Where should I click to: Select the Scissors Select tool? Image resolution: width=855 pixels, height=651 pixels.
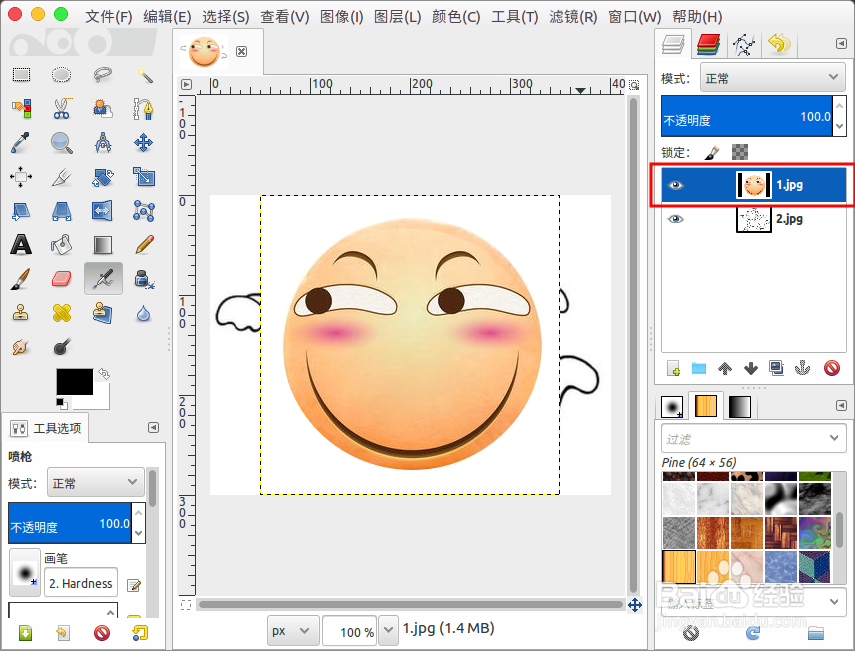(62, 108)
